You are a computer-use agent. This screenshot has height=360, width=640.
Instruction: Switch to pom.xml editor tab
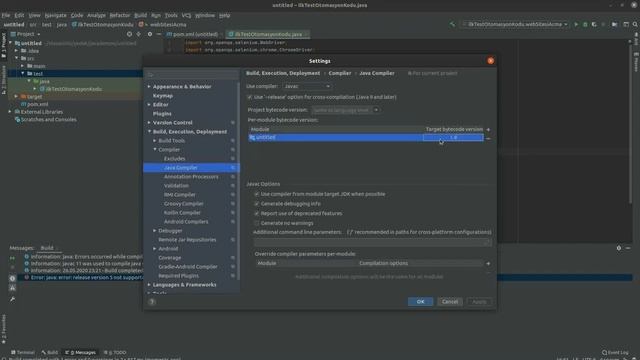[194, 34]
